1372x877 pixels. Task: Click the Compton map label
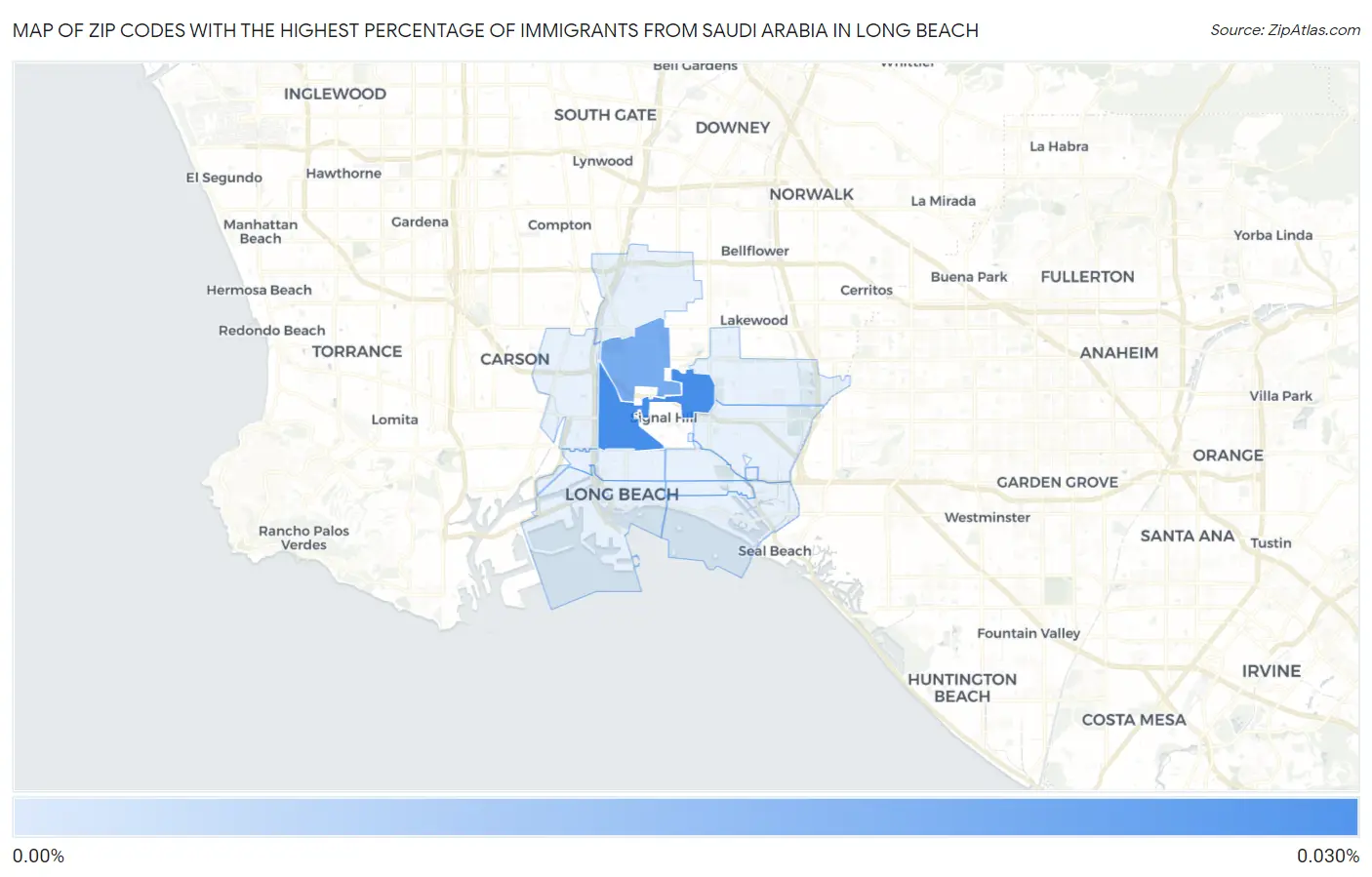[559, 224]
